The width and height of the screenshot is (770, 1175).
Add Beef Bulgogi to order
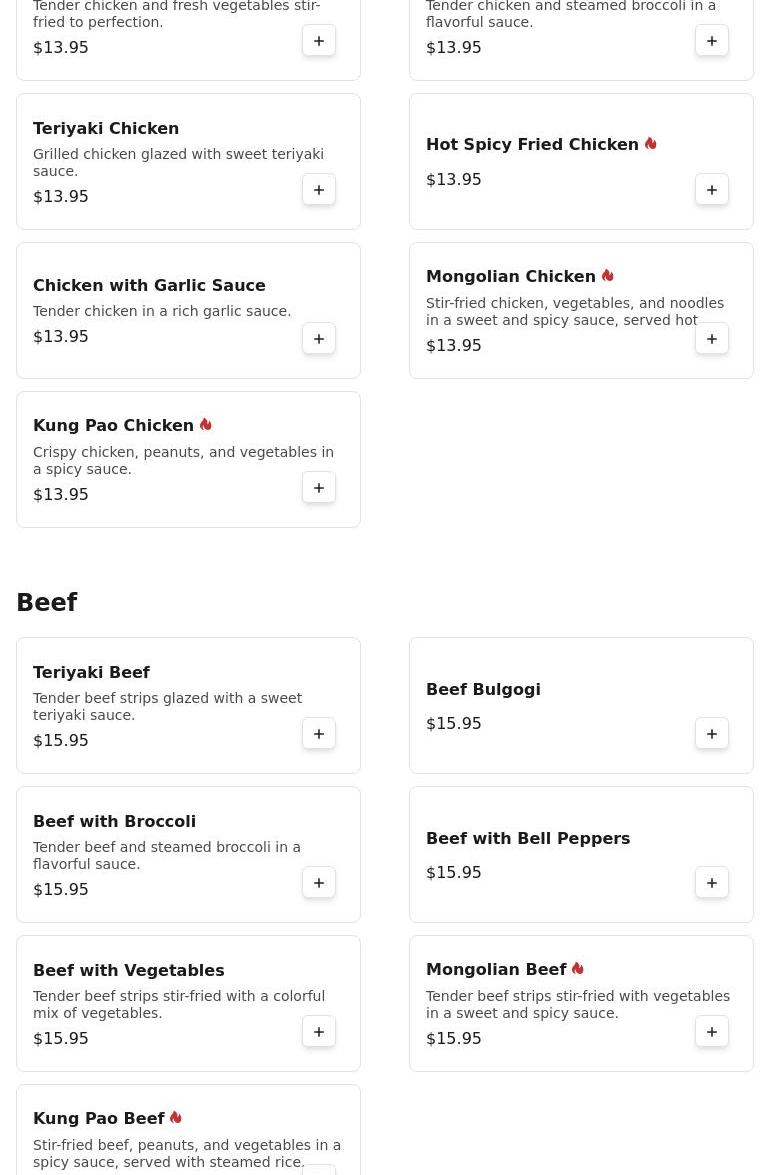tap(712, 734)
